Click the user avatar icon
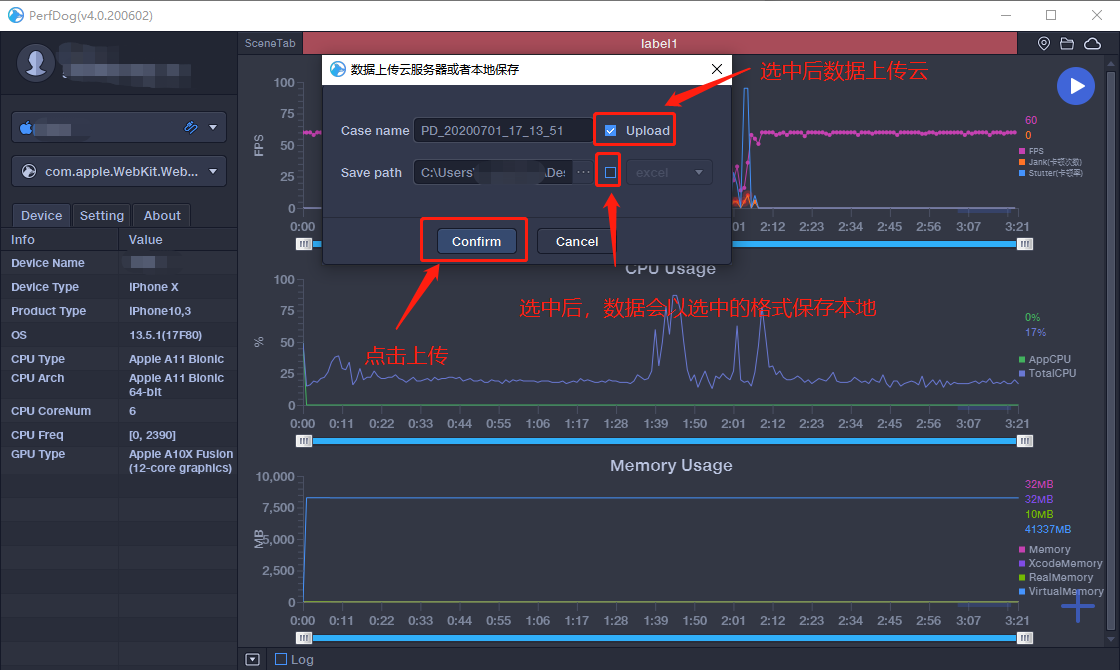 pyautogui.click(x=36, y=62)
